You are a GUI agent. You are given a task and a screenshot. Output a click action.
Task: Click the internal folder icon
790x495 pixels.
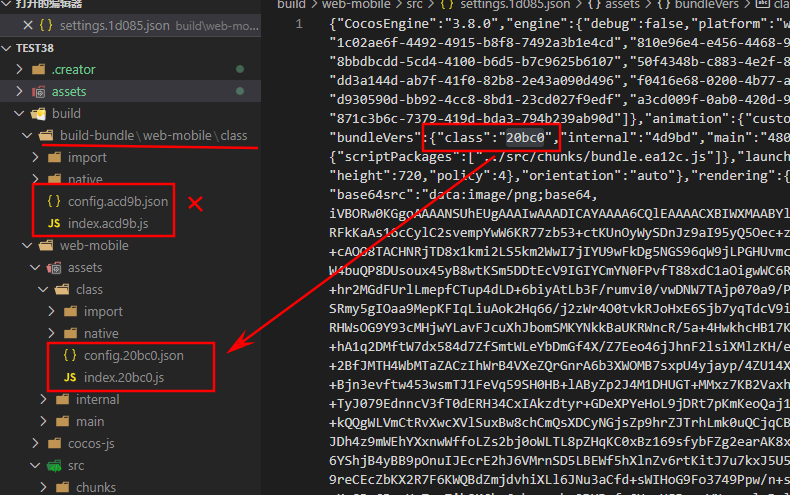tap(62, 400)
